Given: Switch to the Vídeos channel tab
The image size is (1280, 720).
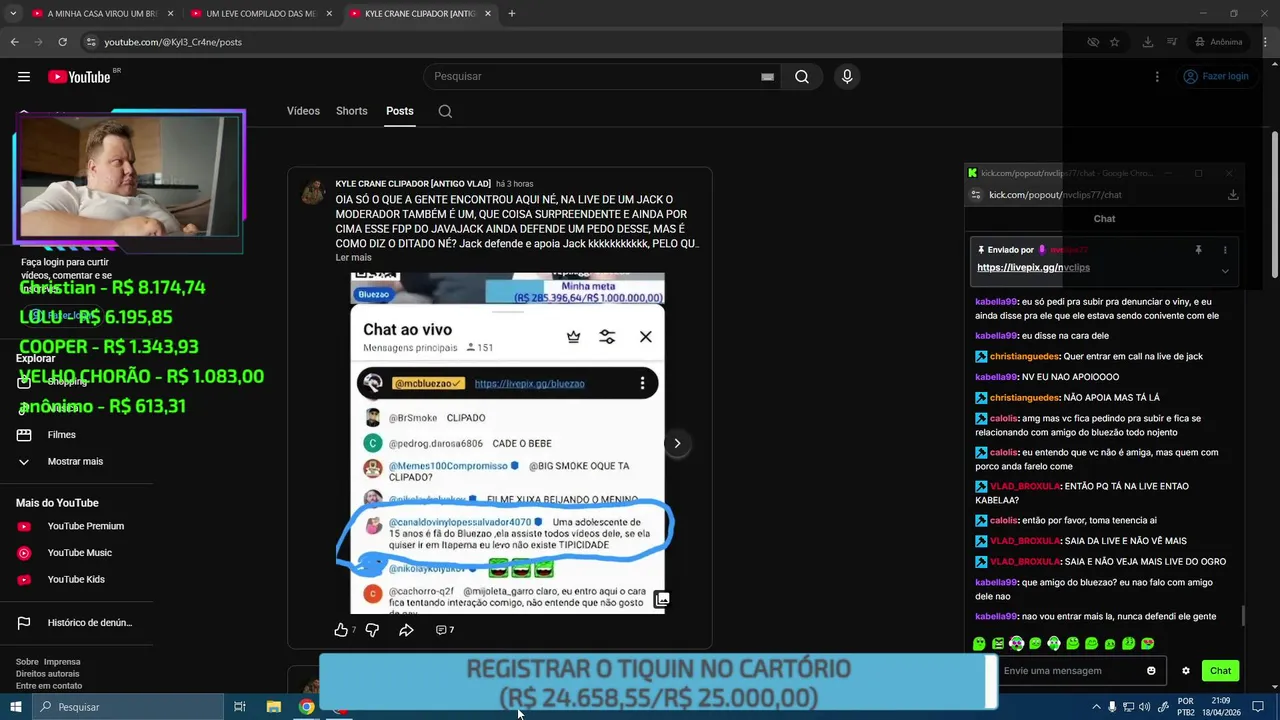Looking at the screenshot, I should pos(303,111).
